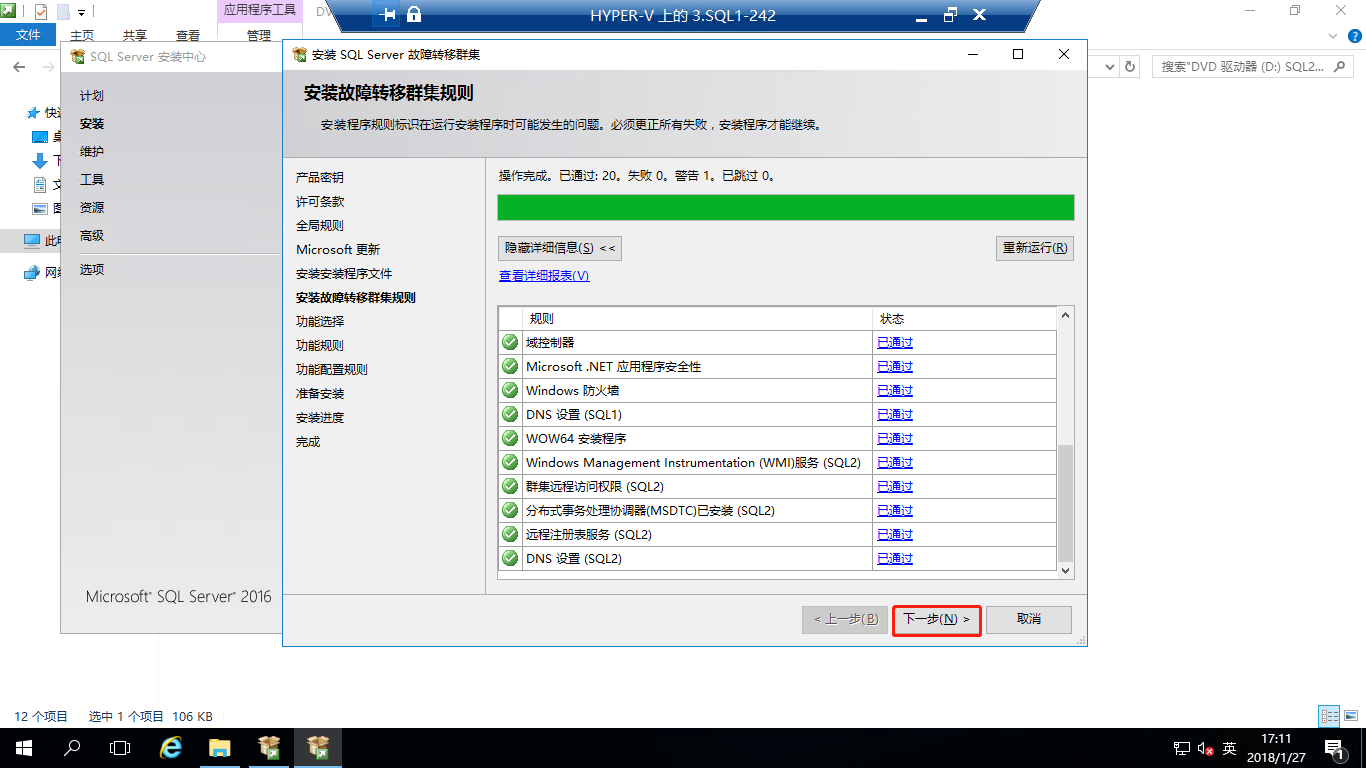Switch Explorer to details view icon
The height and width of the screenshot is (768, 1366).
point(1329,716)
